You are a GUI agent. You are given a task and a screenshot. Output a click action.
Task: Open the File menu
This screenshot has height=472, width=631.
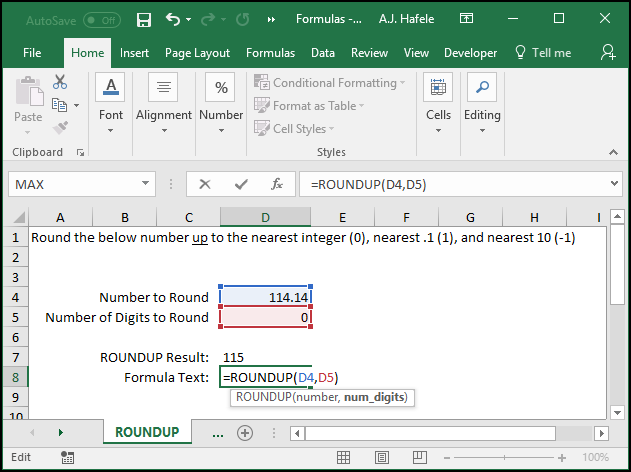(x=32, y=53)
